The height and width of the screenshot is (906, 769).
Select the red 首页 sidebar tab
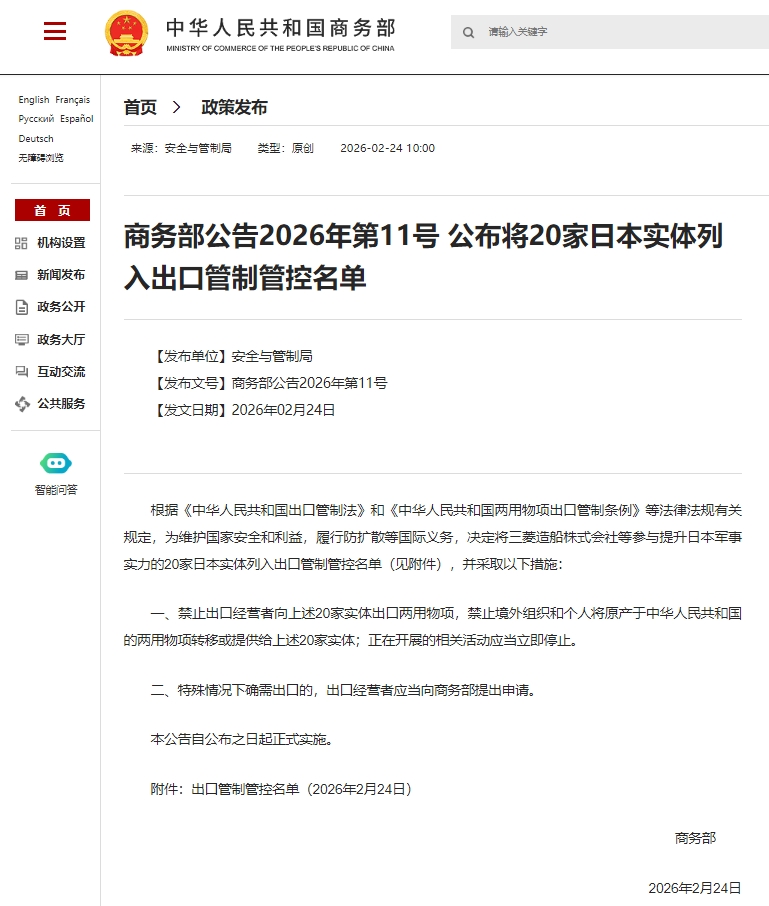pyautogui.click(x=53, y=210)
